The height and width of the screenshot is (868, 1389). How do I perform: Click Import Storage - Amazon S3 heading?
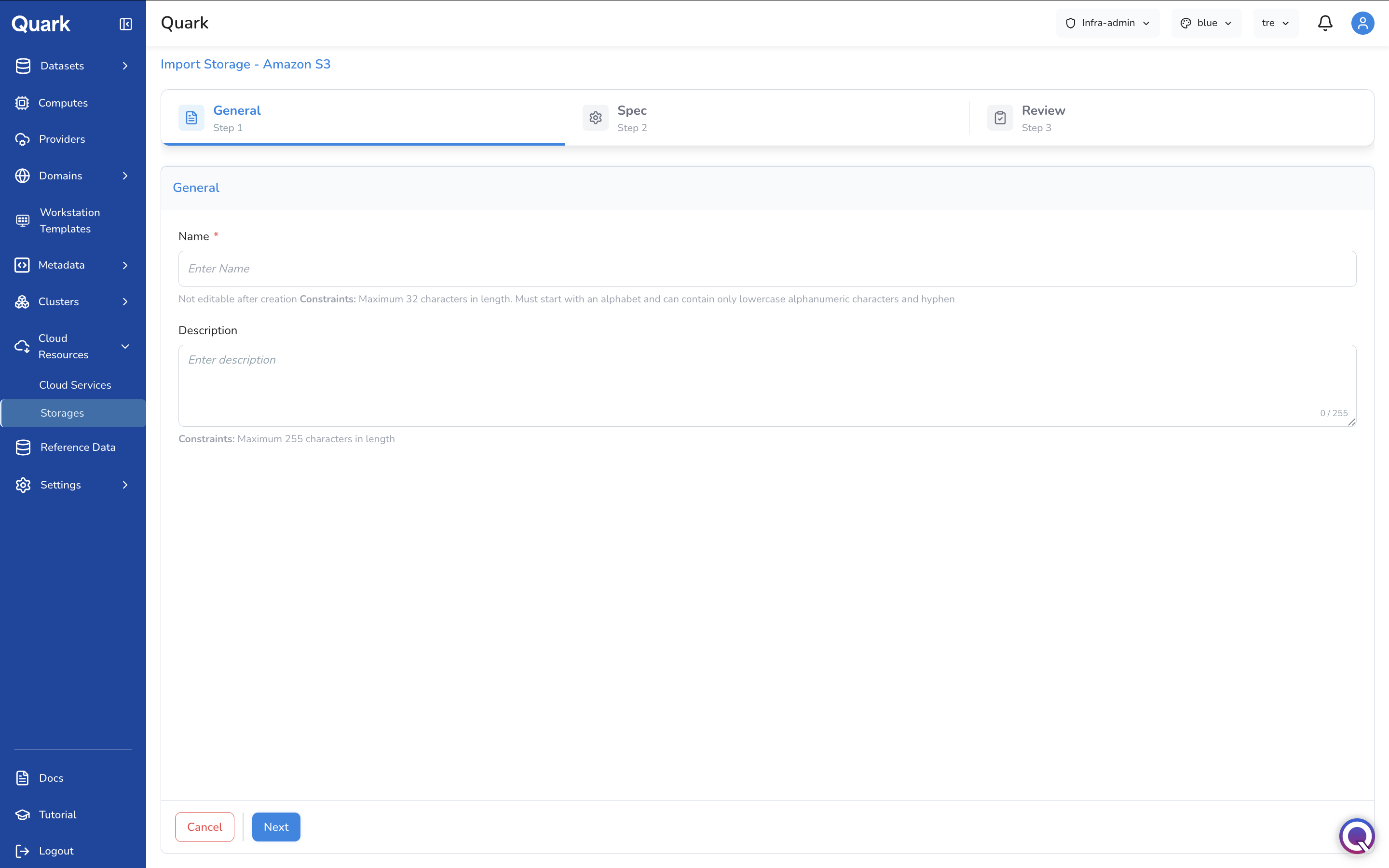[x=245, y=64]
